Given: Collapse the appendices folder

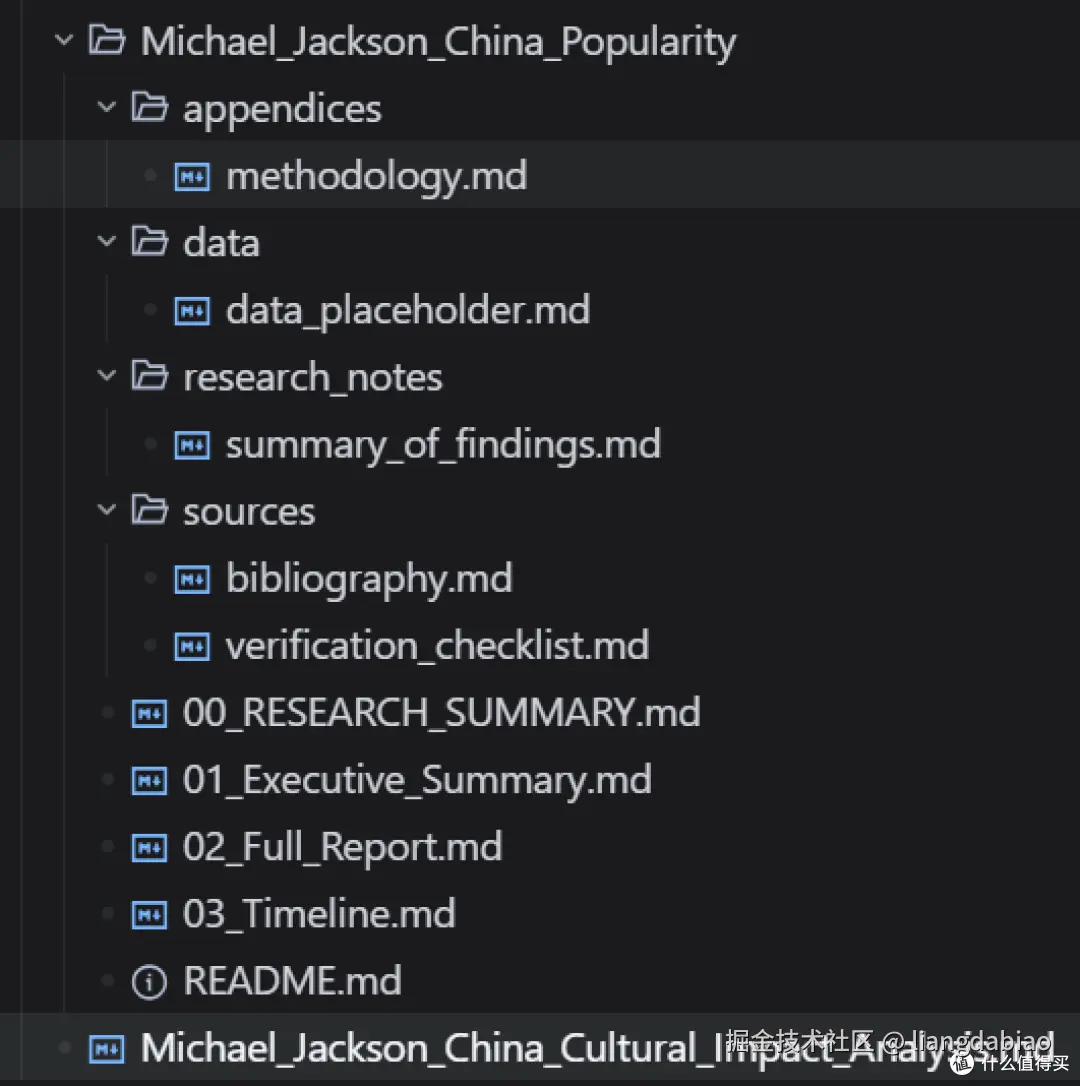Looking at the screenshot, I should [x=106, y=108].
